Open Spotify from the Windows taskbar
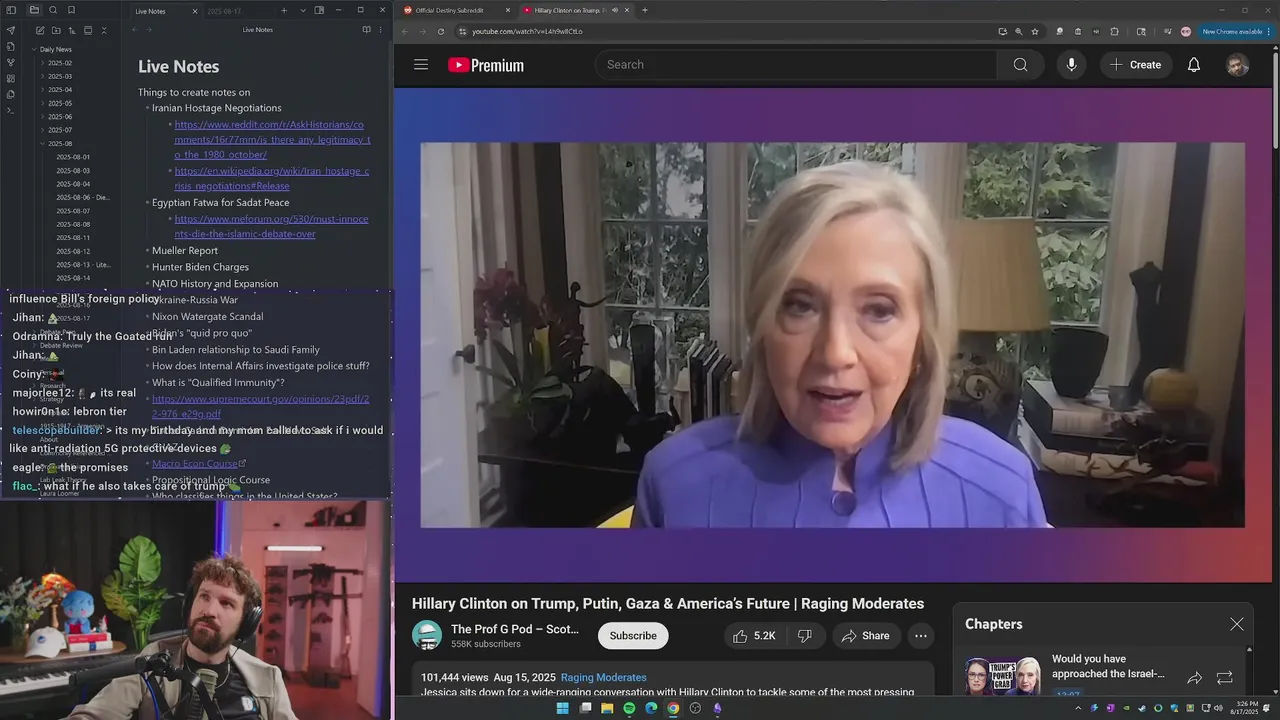The width and height of the screenshot is (1280, 720). (629, 708)
